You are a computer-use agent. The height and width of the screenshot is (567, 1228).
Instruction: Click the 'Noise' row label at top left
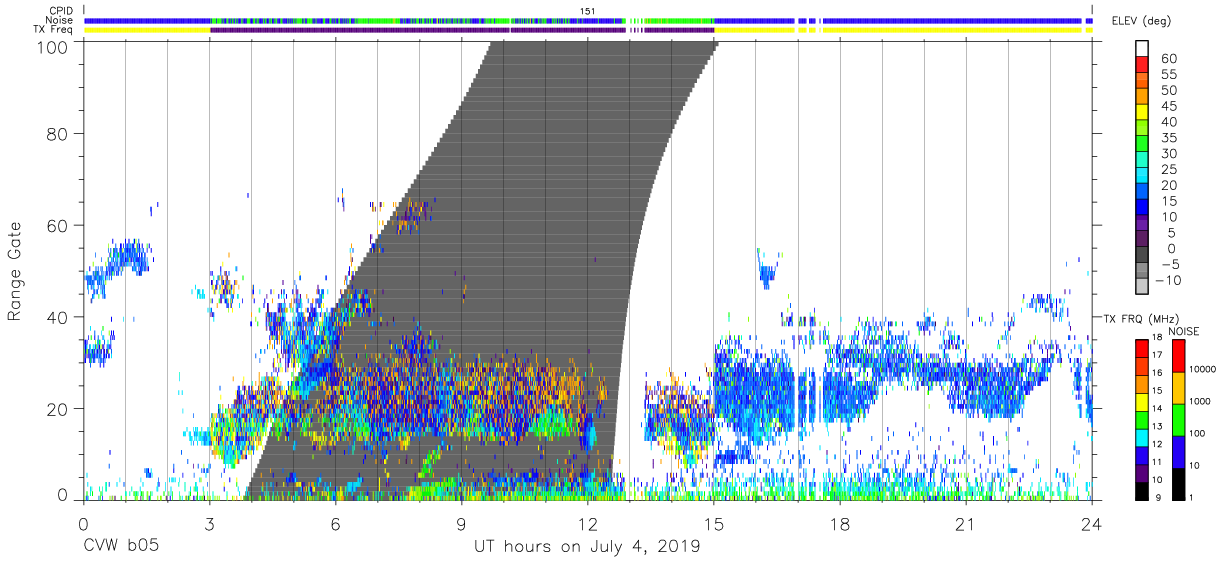tap(59, 20)
